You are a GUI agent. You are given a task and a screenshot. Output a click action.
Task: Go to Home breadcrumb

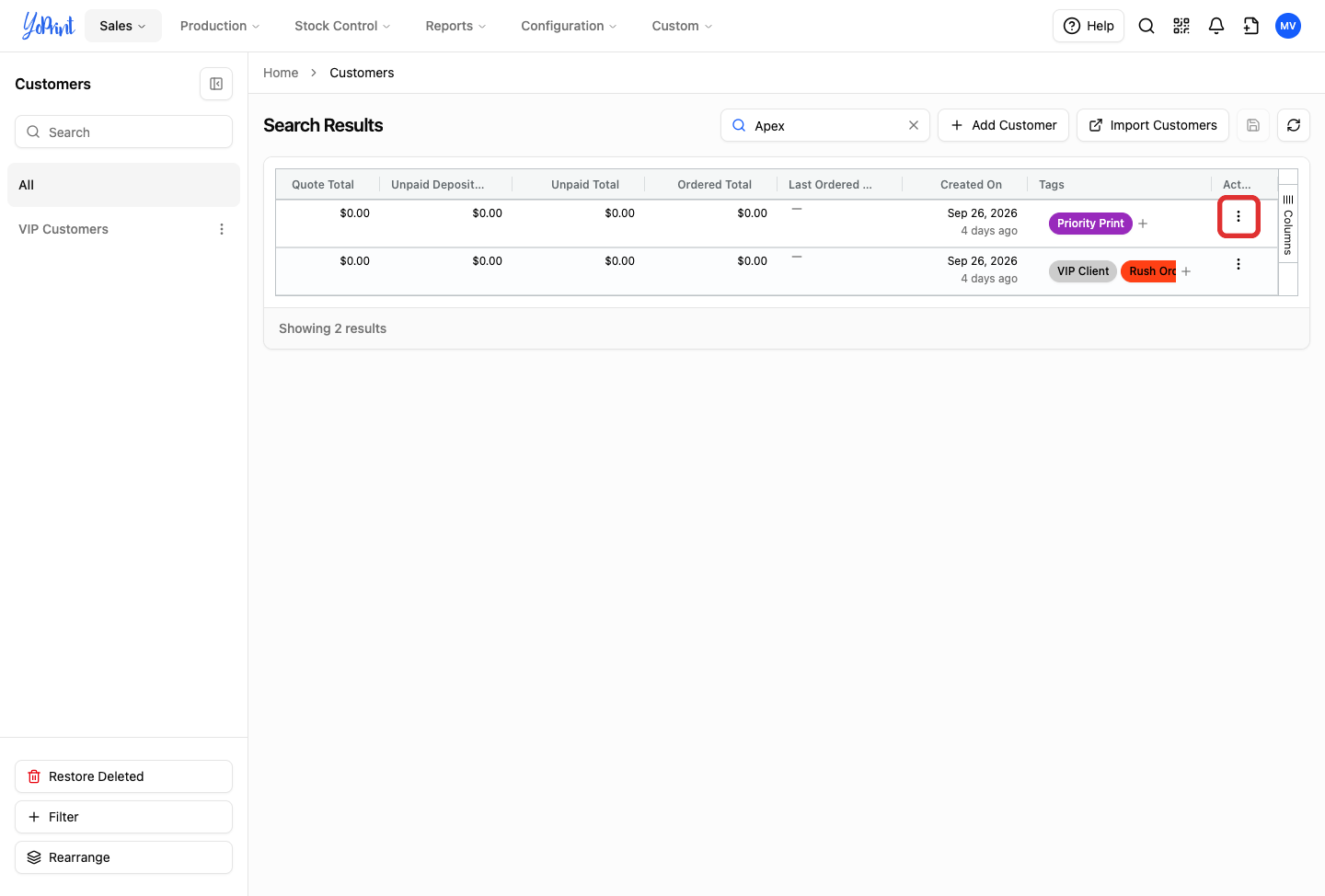281,73
